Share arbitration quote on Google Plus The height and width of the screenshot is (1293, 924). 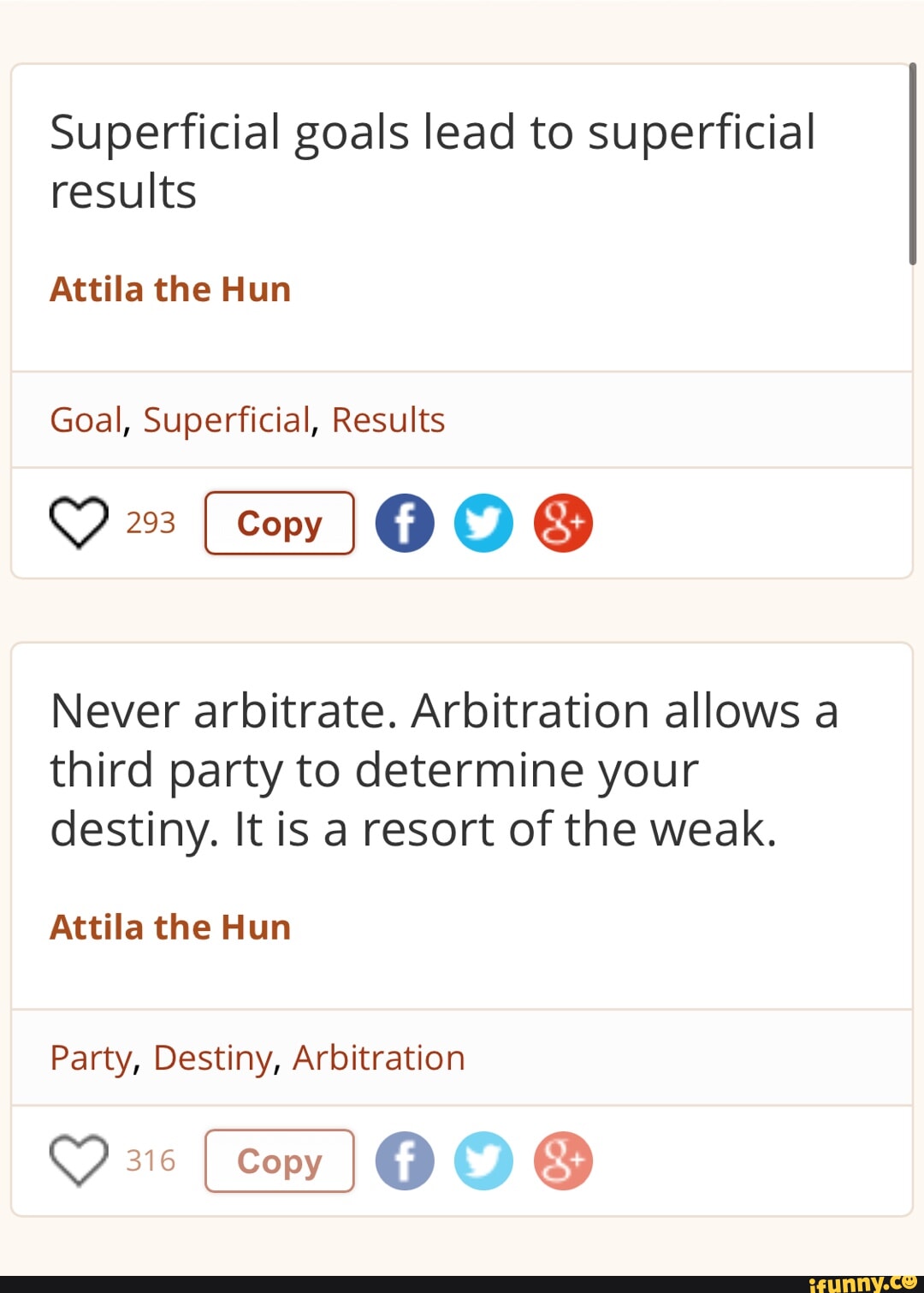coord(563,1161)
